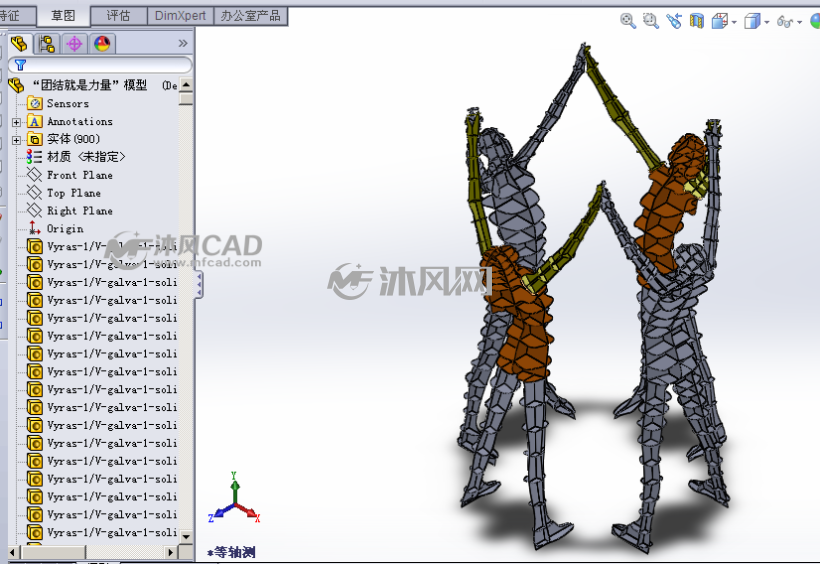The width and height of the screenshot is (820, 564).
Task: Switch to the 草图 tab
Action: pos(63,16)
